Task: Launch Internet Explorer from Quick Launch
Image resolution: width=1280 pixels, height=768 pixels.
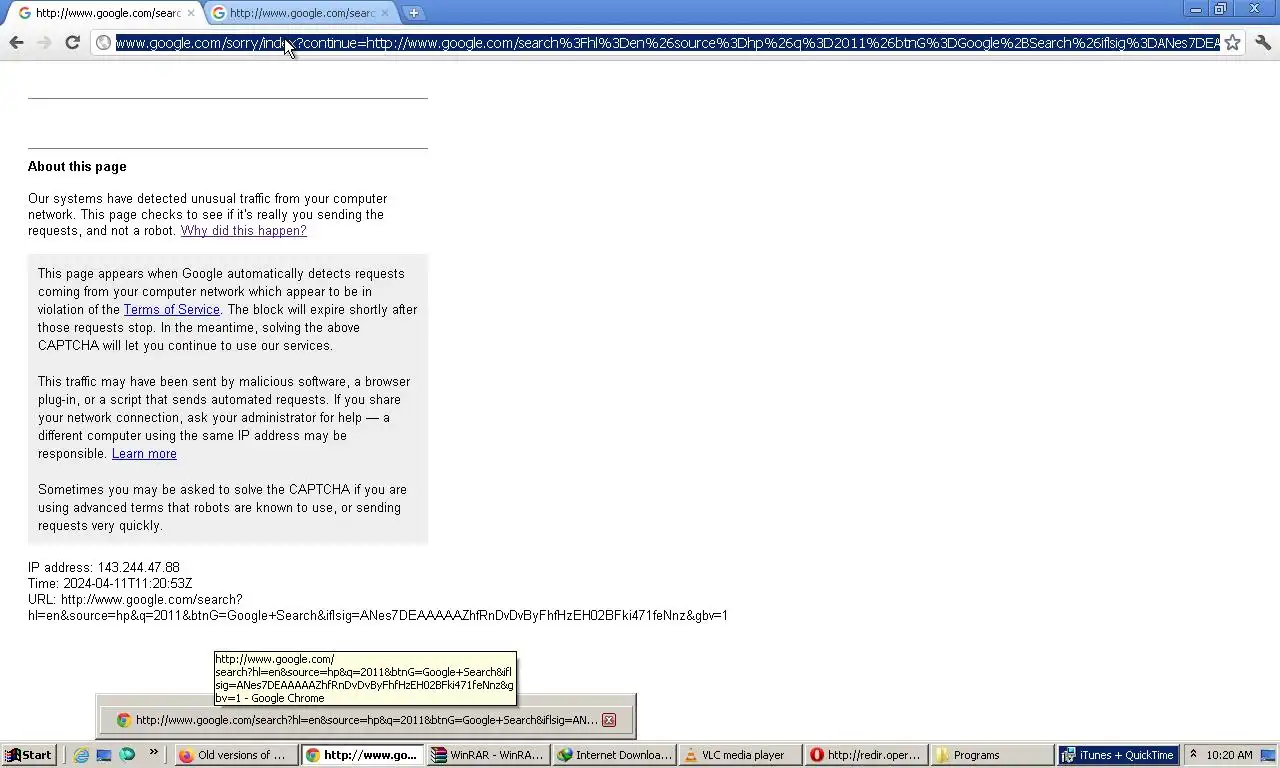Action: [81, 755]
